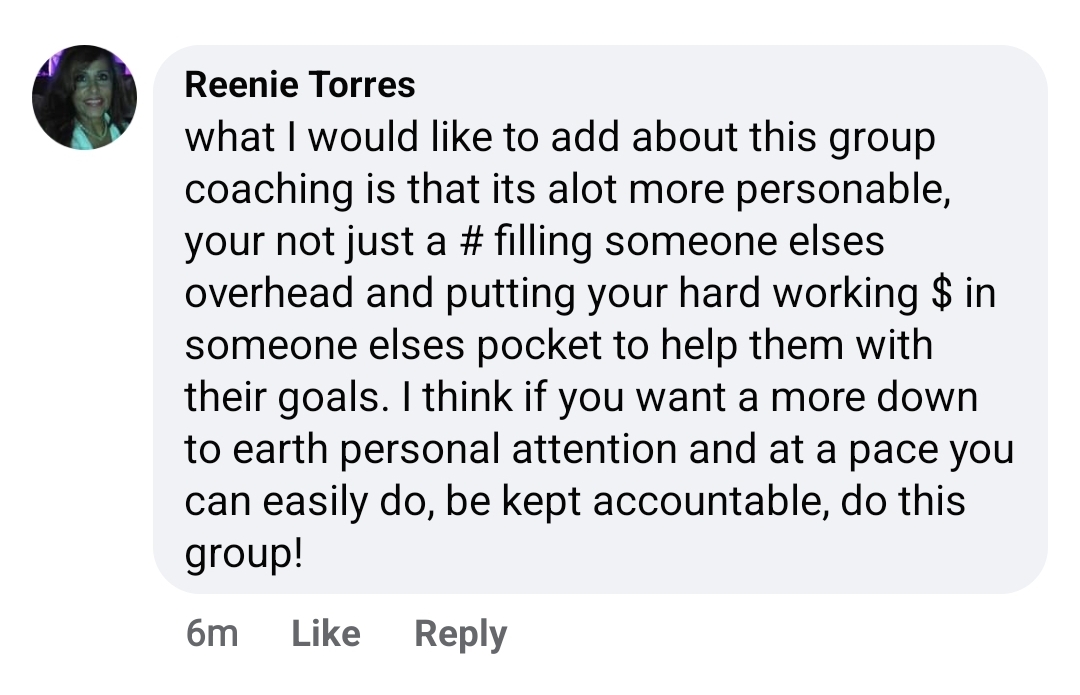The width and height of the screenshot is (1080, 695).
Task: Click the word "overhead" in the comment
Action: [x=269, y=294]
